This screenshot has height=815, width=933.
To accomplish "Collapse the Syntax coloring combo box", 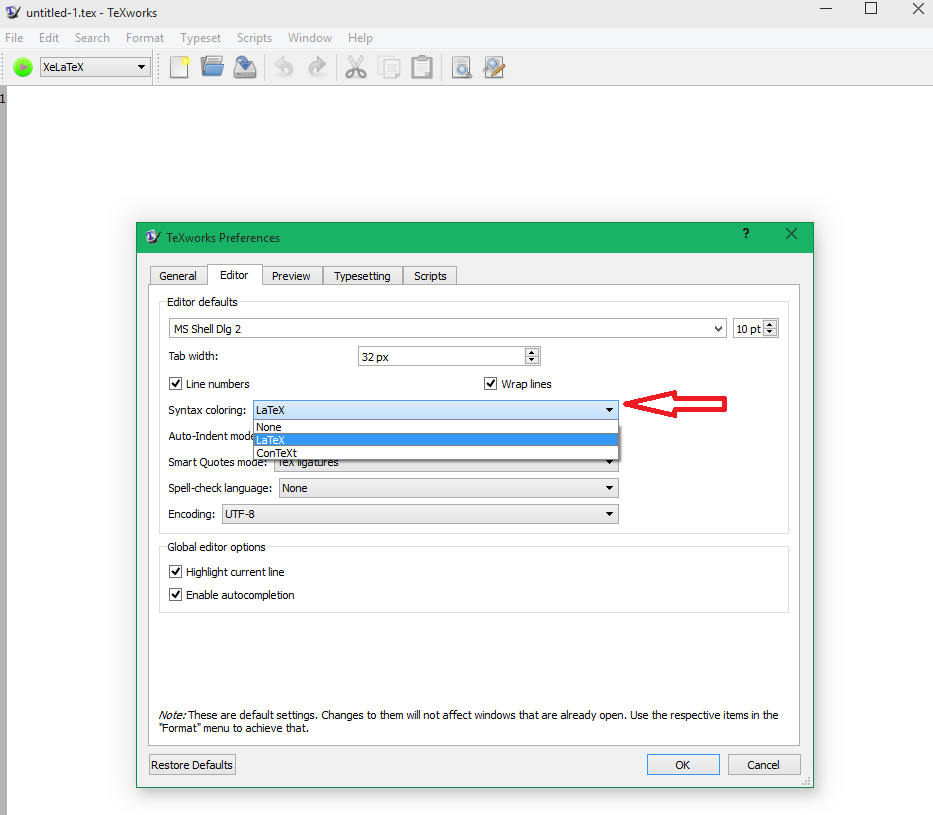I will click(436, 410).
